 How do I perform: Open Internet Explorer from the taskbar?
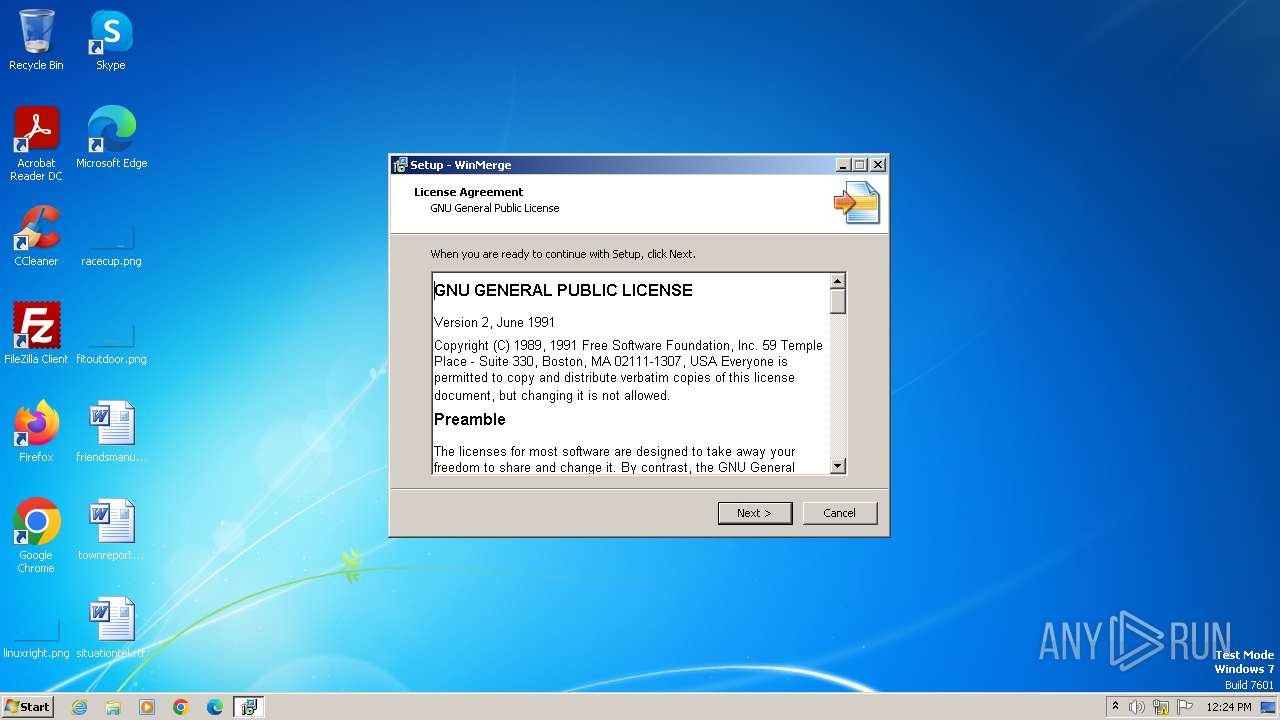point(79,707)
